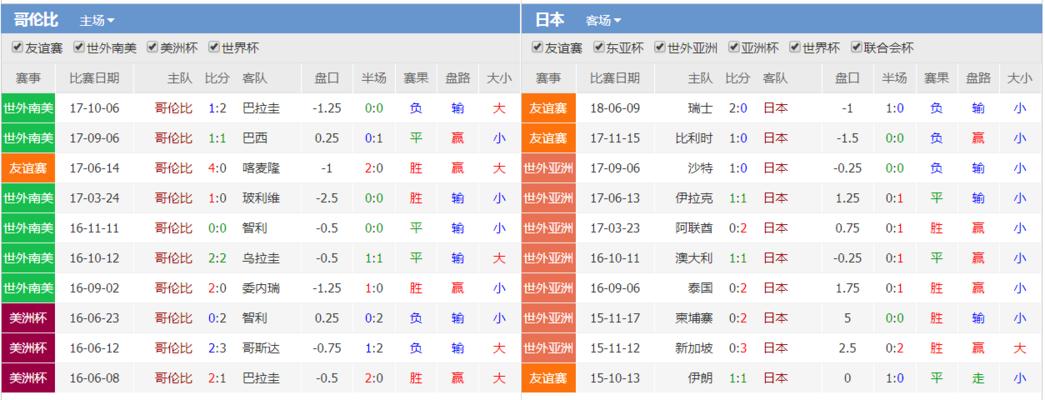Click home team 比利时
This screenshot has height=400, width=1045.
[x=694, y=138]
